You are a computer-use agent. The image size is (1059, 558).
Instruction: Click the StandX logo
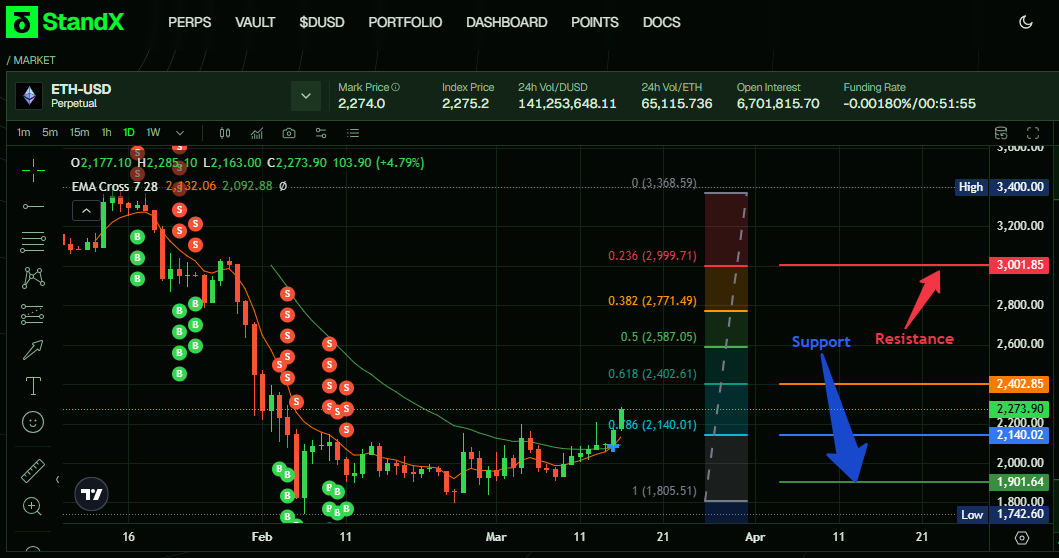(x=66, y=22)
